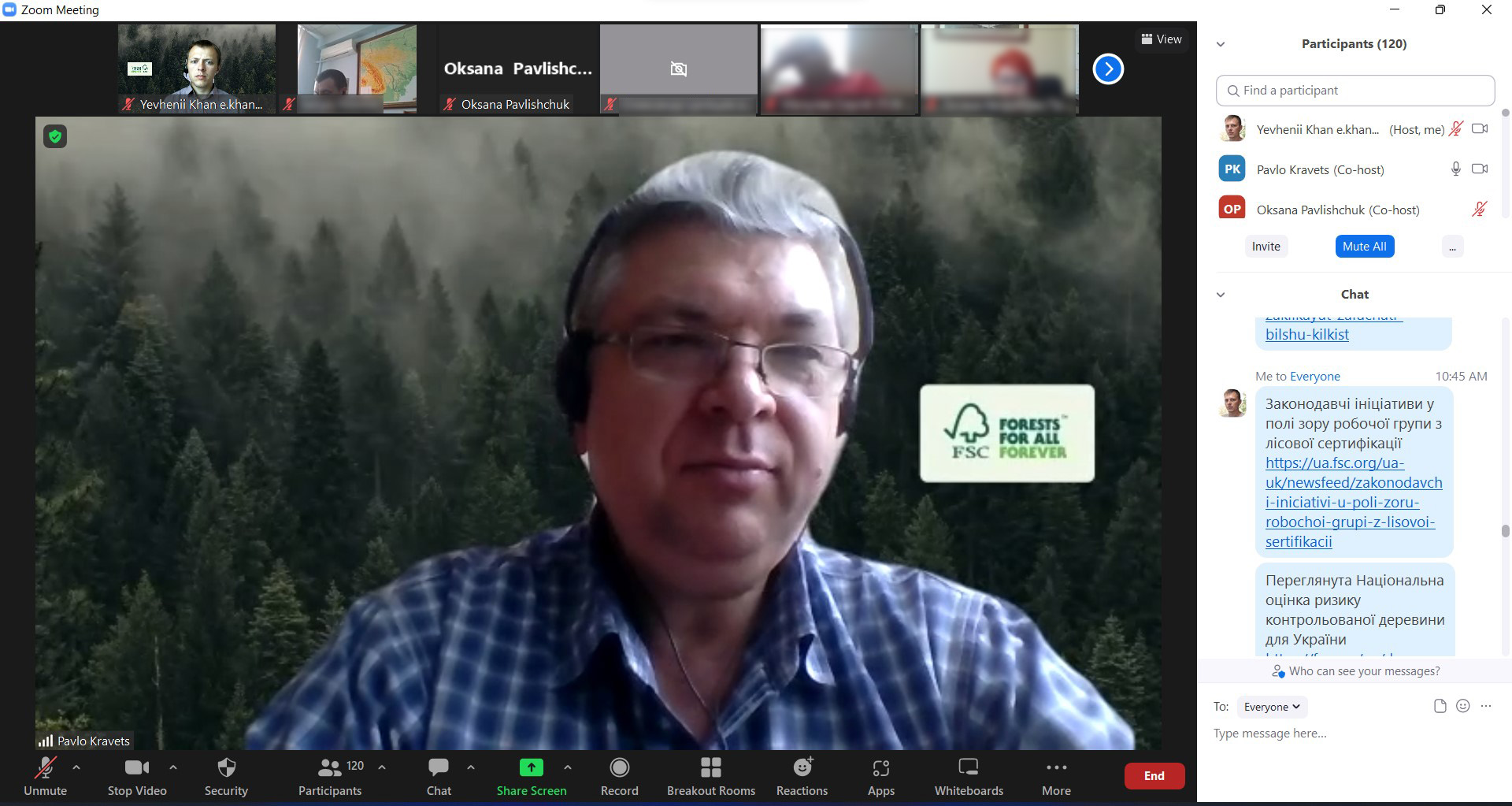Click the OP avatar of Oksana Pavlishchuk
The width and height of the screenshot is (1512, 806).
[x=1232, y=209]
